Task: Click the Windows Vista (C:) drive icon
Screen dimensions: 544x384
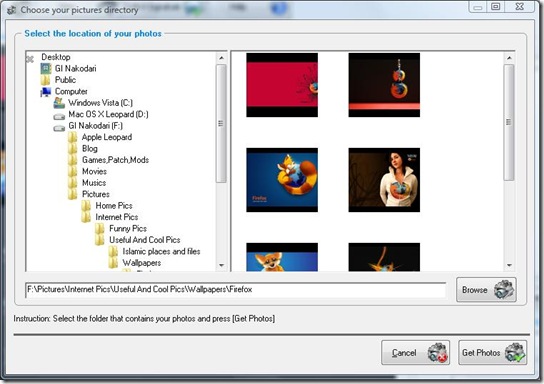Action: coord(59,103)
